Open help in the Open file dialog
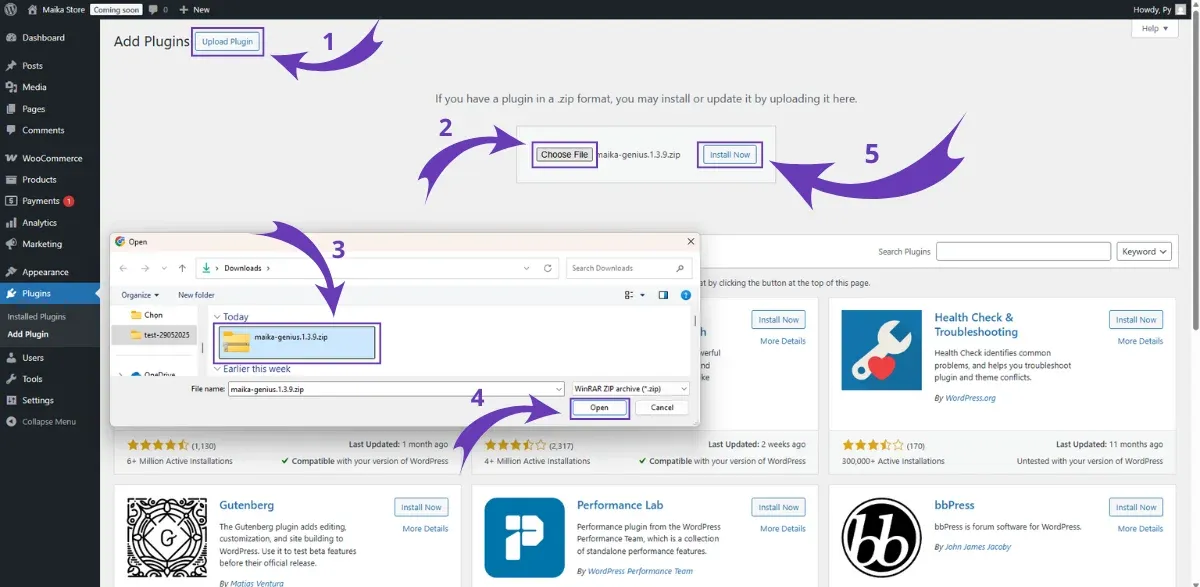1200x587 pixels. 686,295
